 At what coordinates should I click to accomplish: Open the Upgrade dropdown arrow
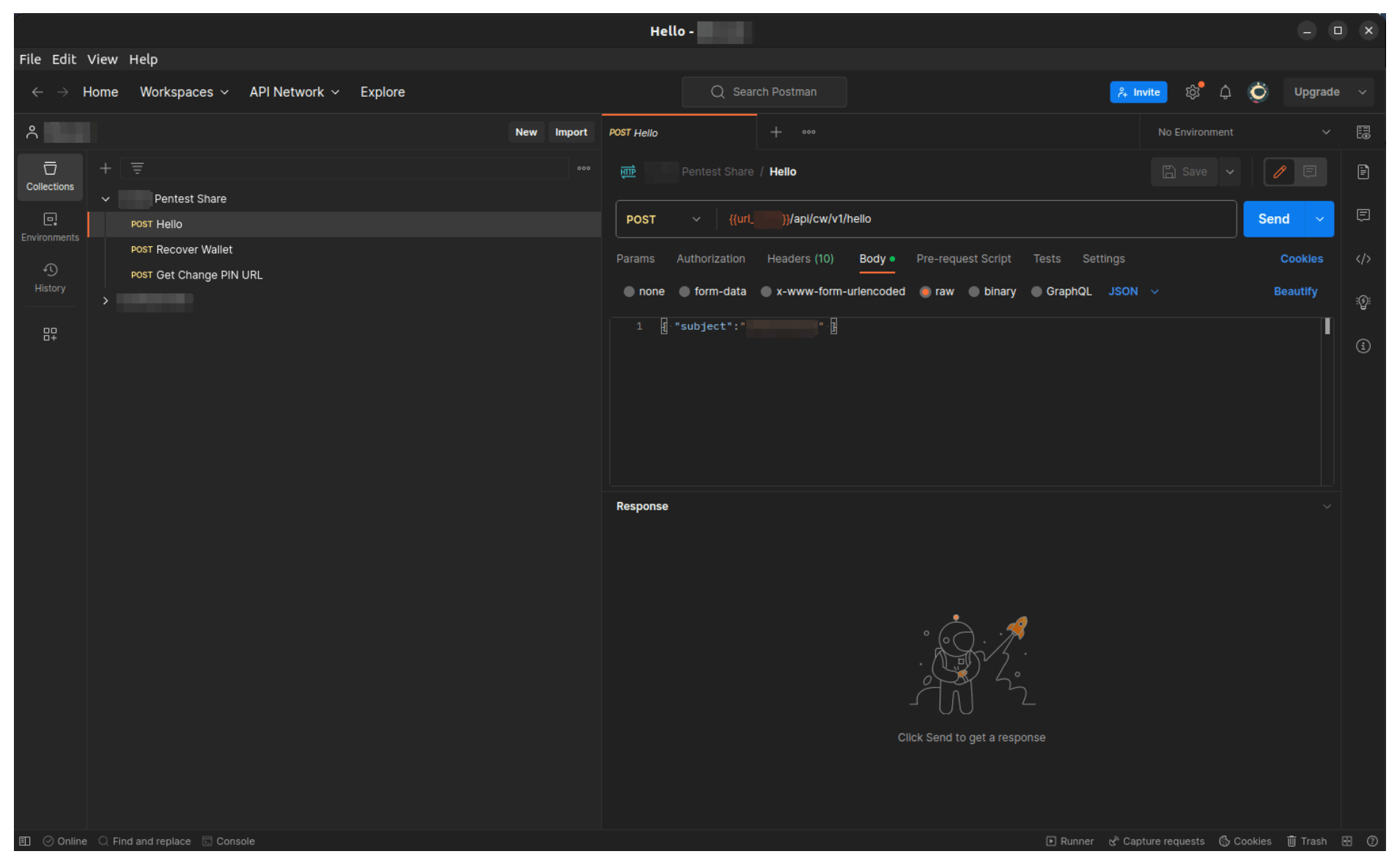coord(1363,92)
